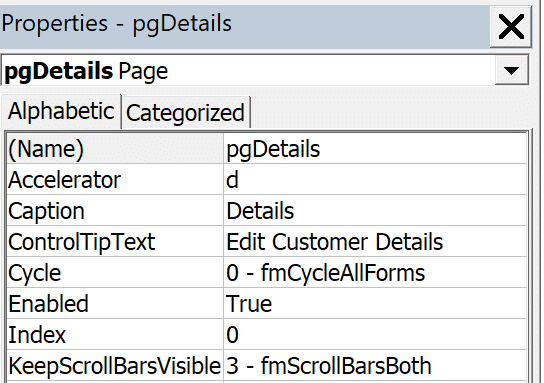Select the Index property label

(115, 334)
